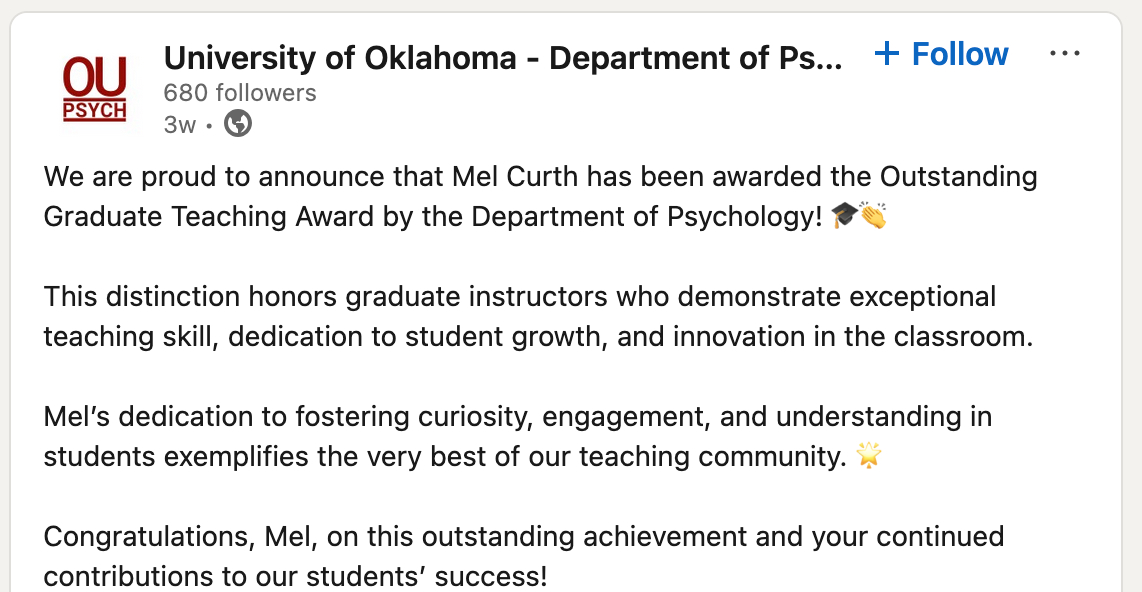Click the globe public visibility icon
1142x592 pixels.
pyautogui.click(x=238, y=124)
